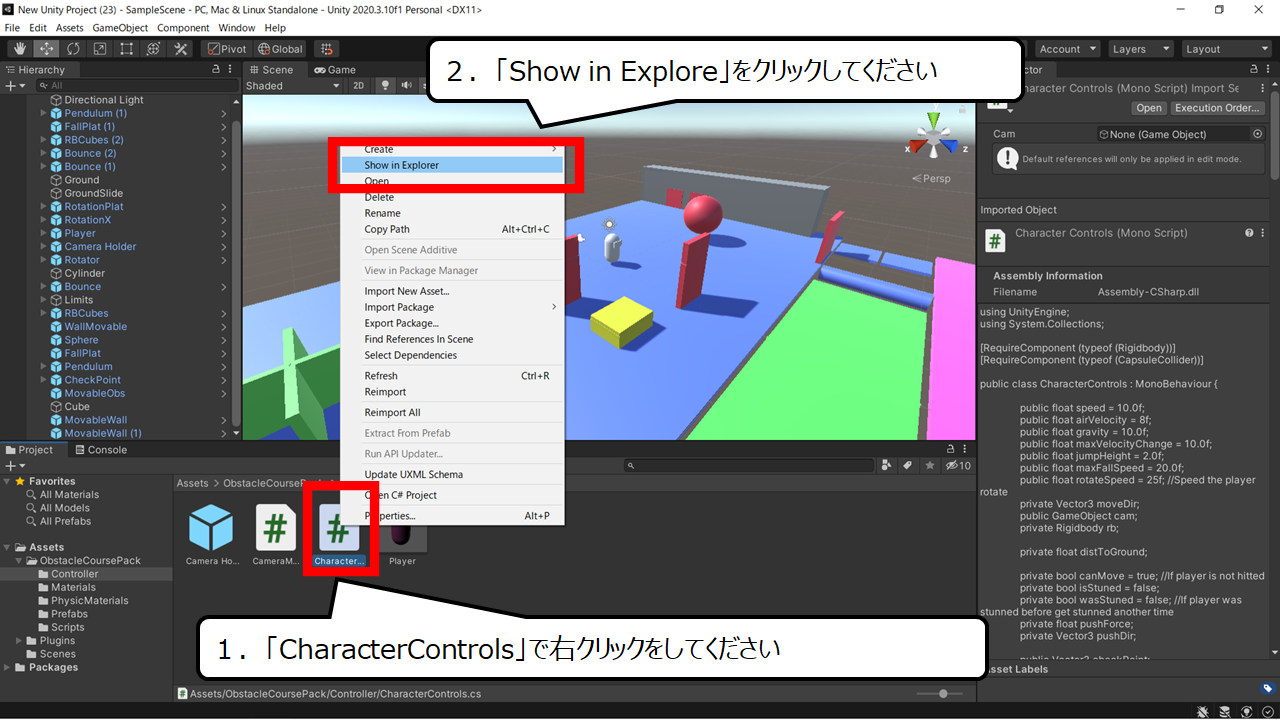Select the Hand tool in toolbar
Viewport: 1280px width, 720px height.
(x=19, y=48)
